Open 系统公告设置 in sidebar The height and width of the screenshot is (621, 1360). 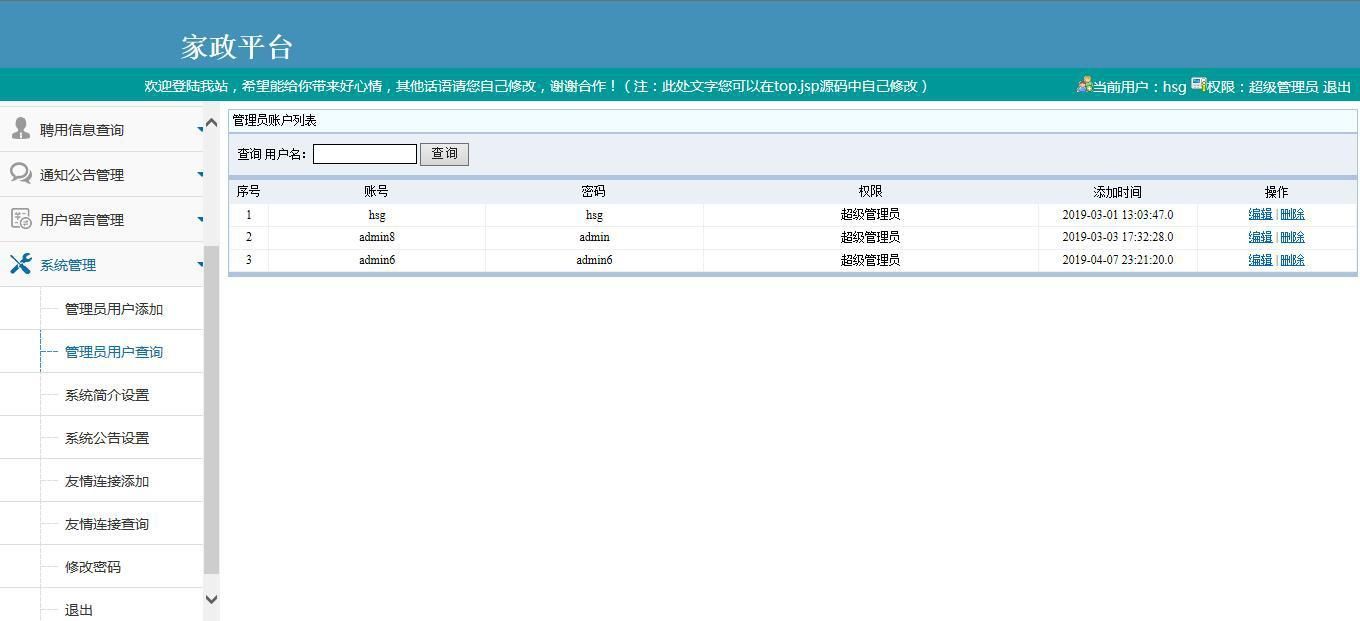107,438
